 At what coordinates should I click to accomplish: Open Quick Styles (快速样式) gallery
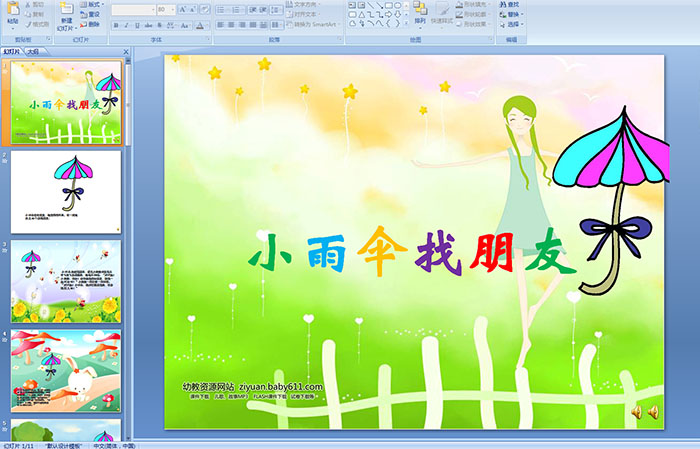click(442, 13)
